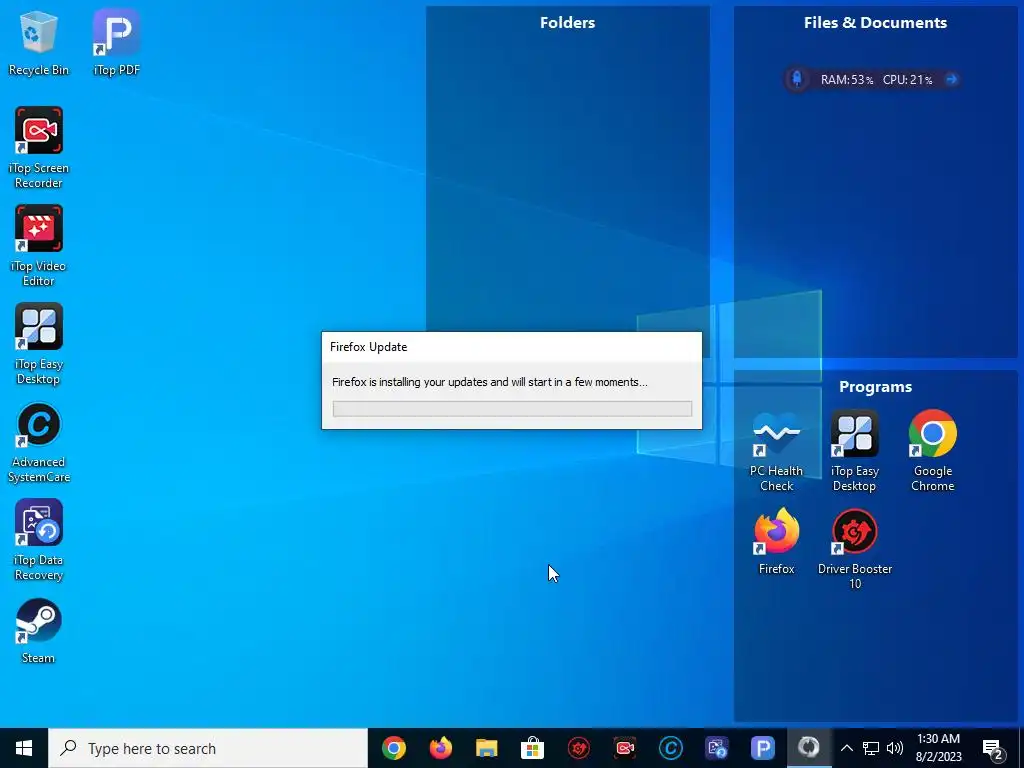Open Google Chrome from the taskbar
Image resolution: width=1024 pixels, height=768 pixels.
point(394,748)
